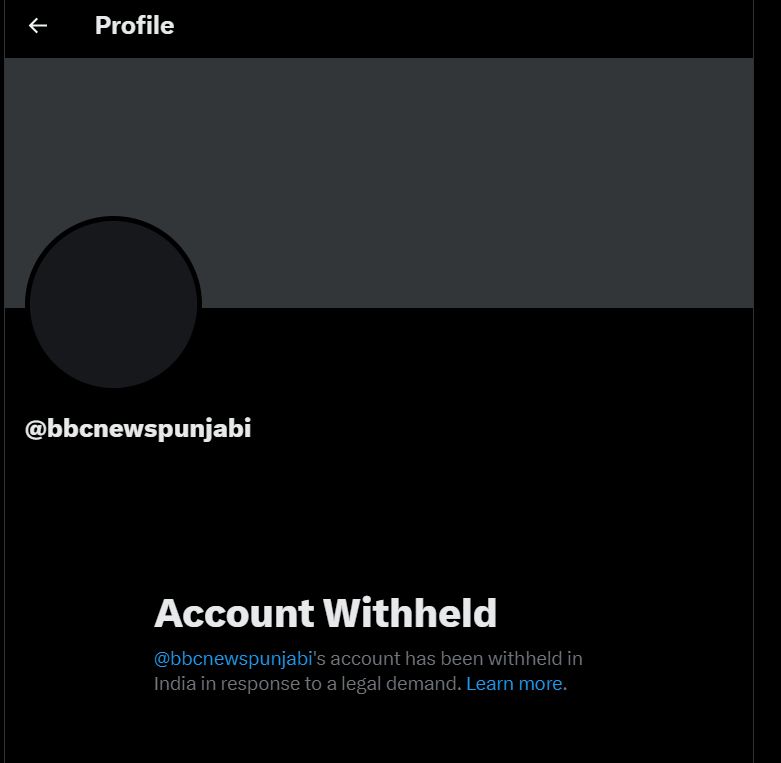Open the blue @bbcnewspunjabi mention link

coord(233,658)
